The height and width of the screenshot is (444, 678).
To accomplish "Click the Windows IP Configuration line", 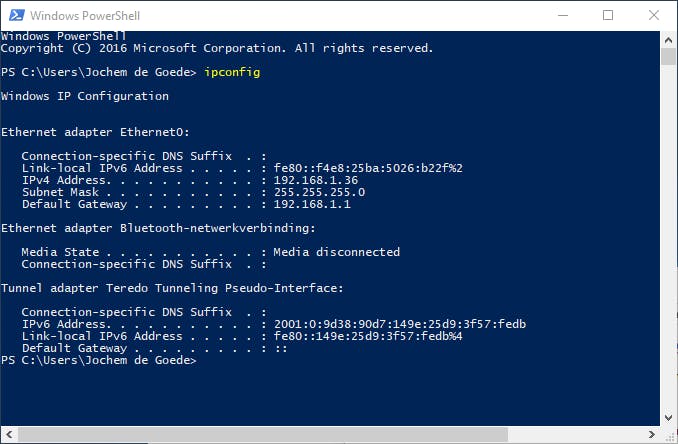I will [x=85, y=96].
